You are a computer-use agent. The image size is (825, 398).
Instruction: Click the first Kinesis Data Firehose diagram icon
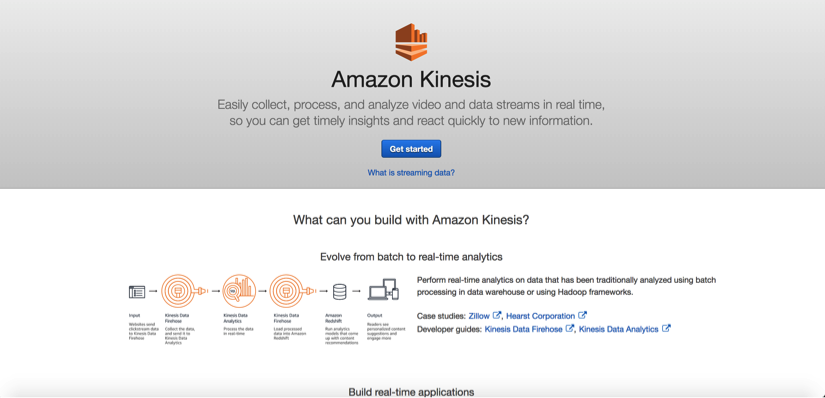[185, 291]
